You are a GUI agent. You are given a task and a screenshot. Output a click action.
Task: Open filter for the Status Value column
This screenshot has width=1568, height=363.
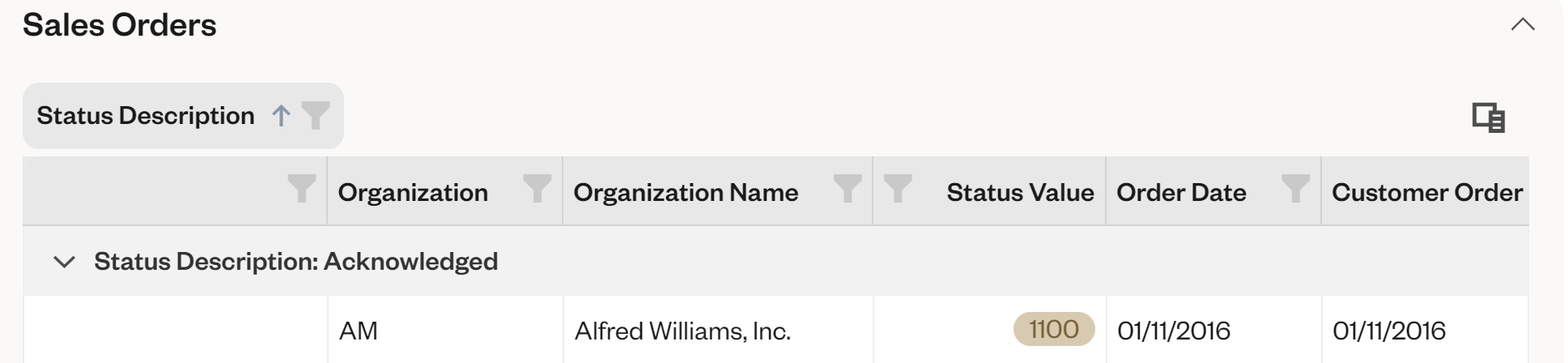[897, 188]
